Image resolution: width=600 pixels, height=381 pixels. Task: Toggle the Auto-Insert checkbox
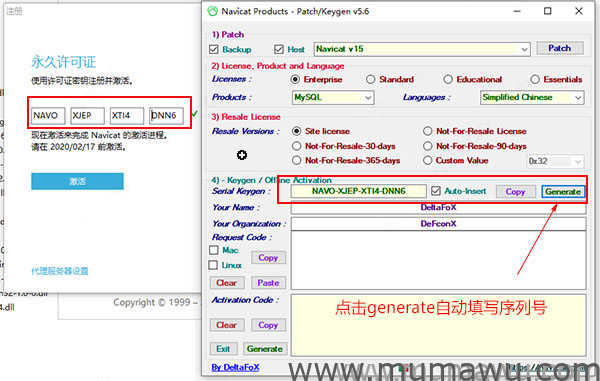436,191
